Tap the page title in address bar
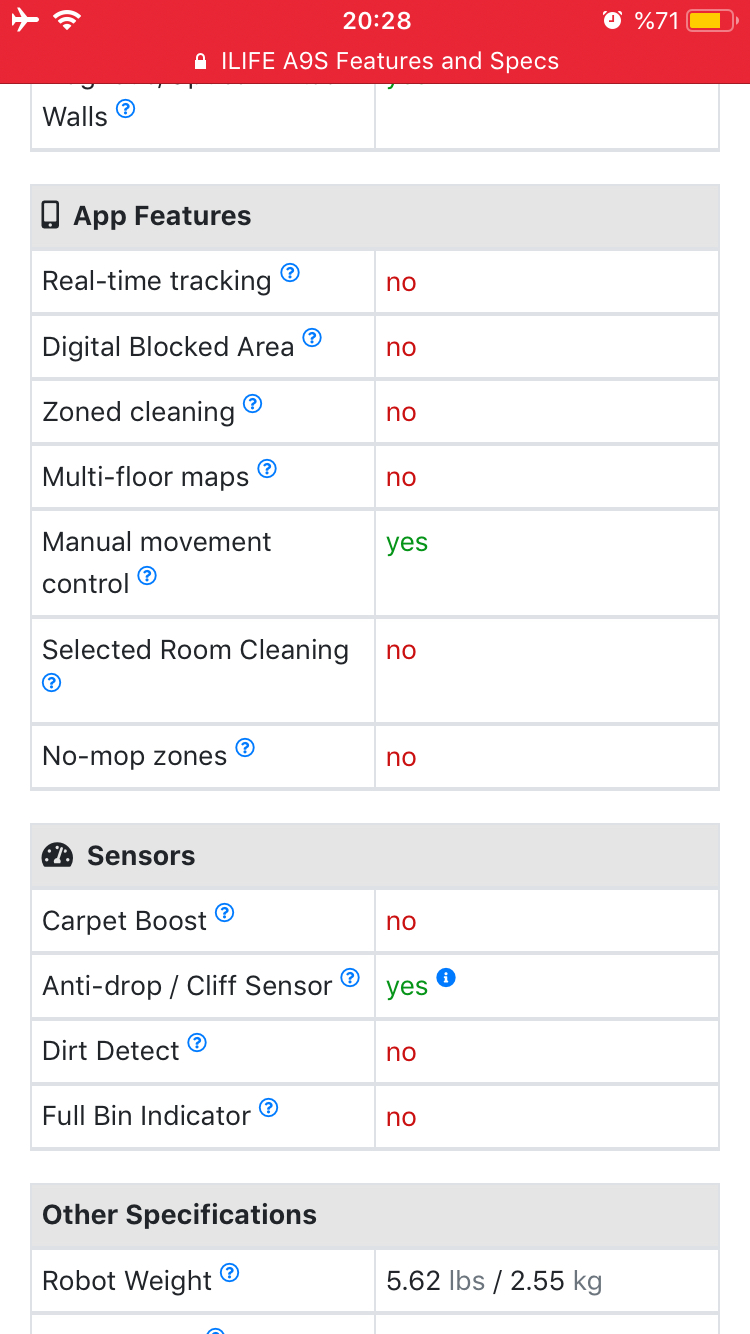The height and width of the screenshot is (1334, 750). 390,61
